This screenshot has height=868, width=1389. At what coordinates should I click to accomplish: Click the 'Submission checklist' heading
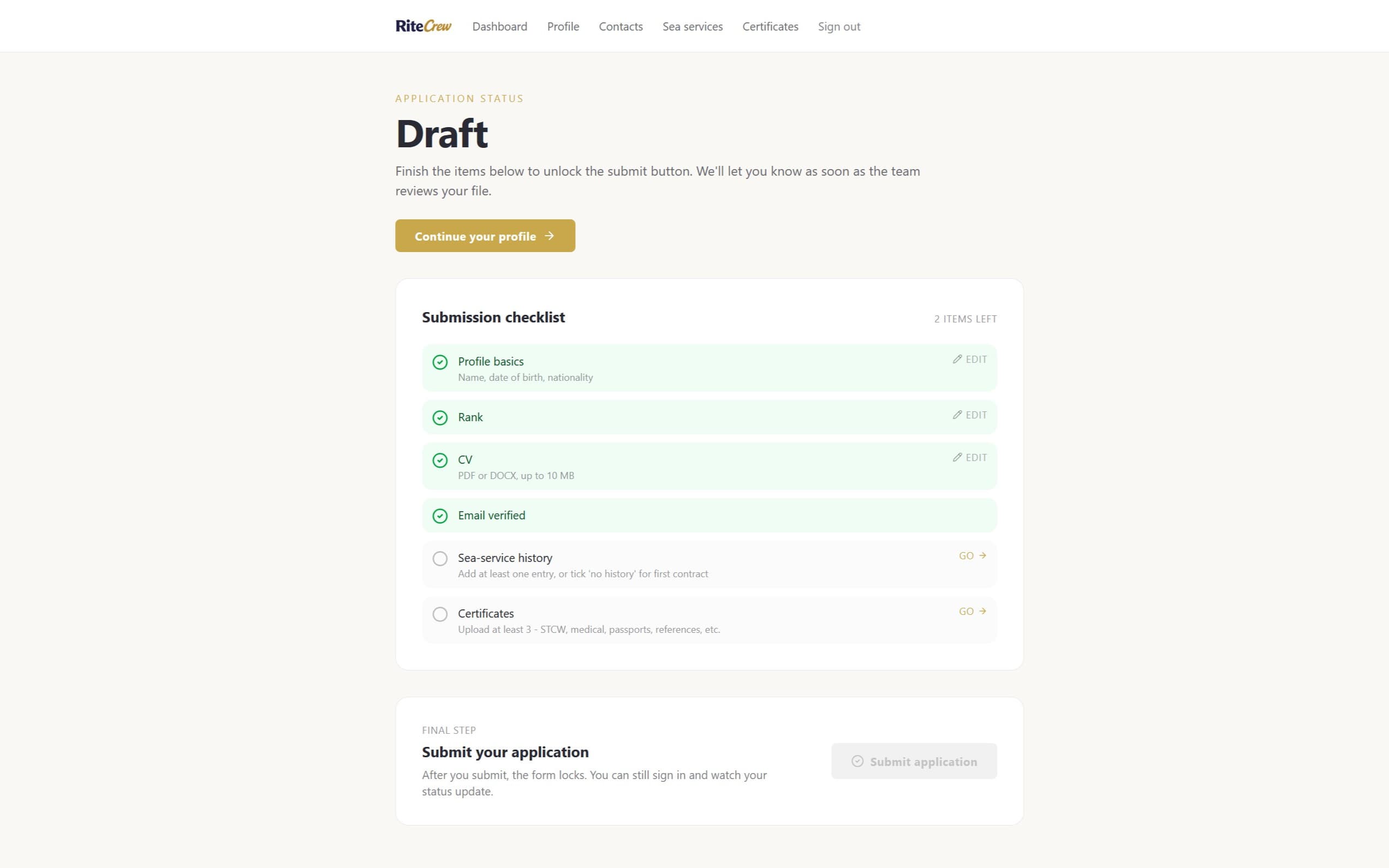(493, 318)
